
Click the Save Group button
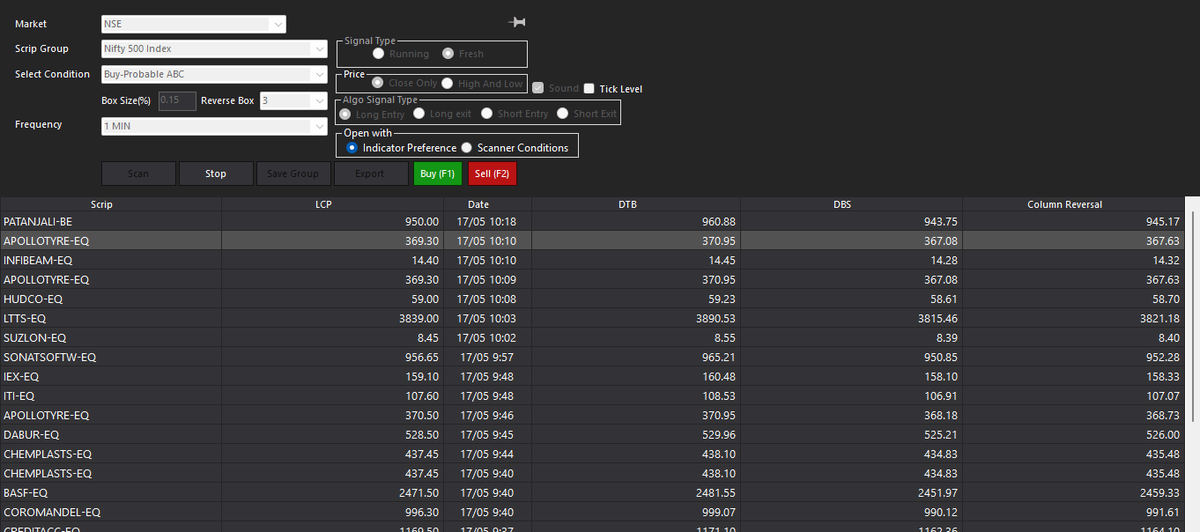[x=293, y=174]
